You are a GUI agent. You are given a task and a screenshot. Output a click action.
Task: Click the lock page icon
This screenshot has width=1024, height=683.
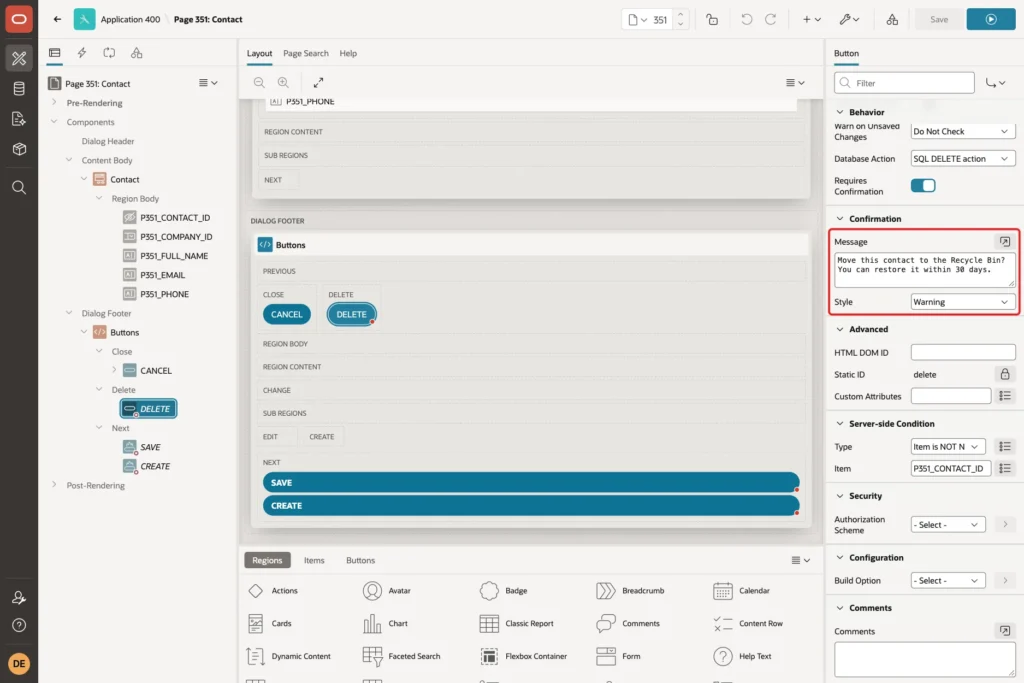coord(712,20)
